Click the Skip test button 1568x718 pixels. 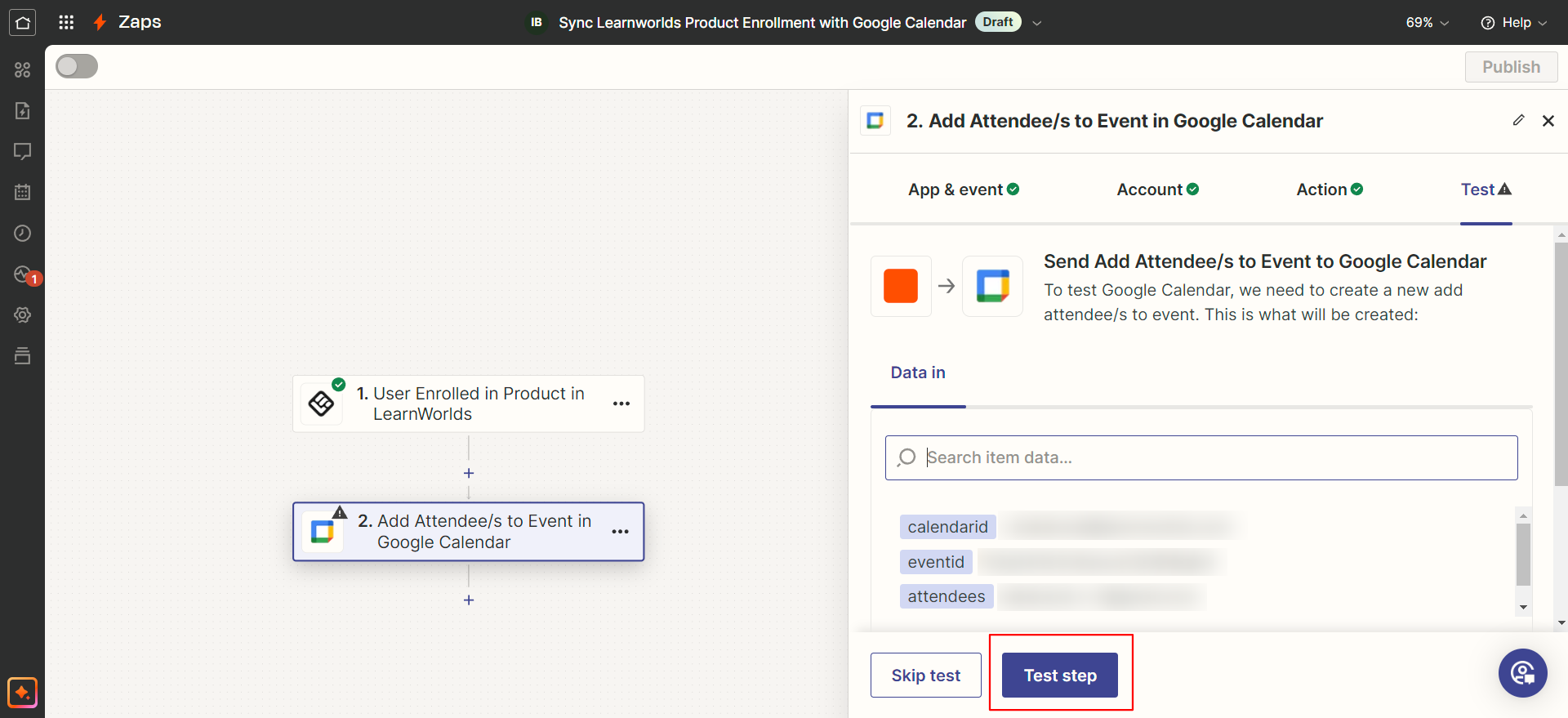[926, 675]
